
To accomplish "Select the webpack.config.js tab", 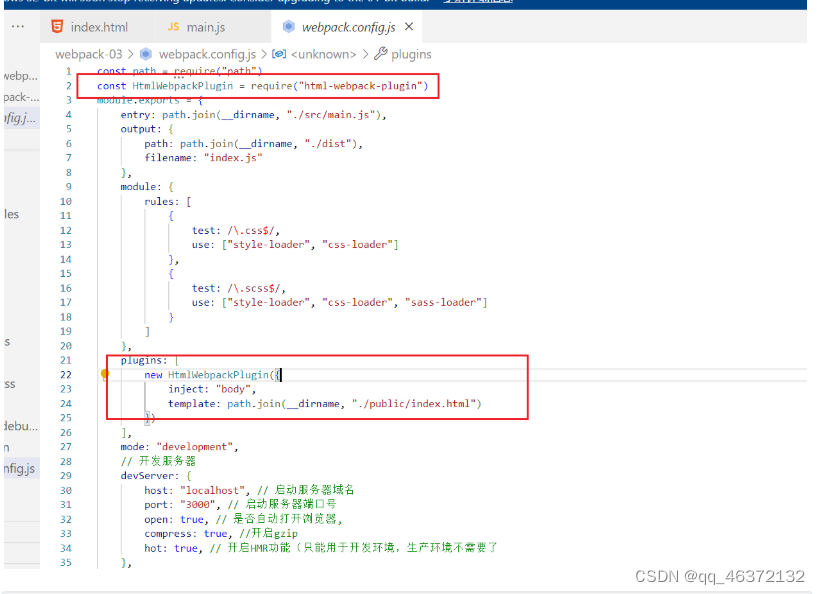I will coord(346,27).
